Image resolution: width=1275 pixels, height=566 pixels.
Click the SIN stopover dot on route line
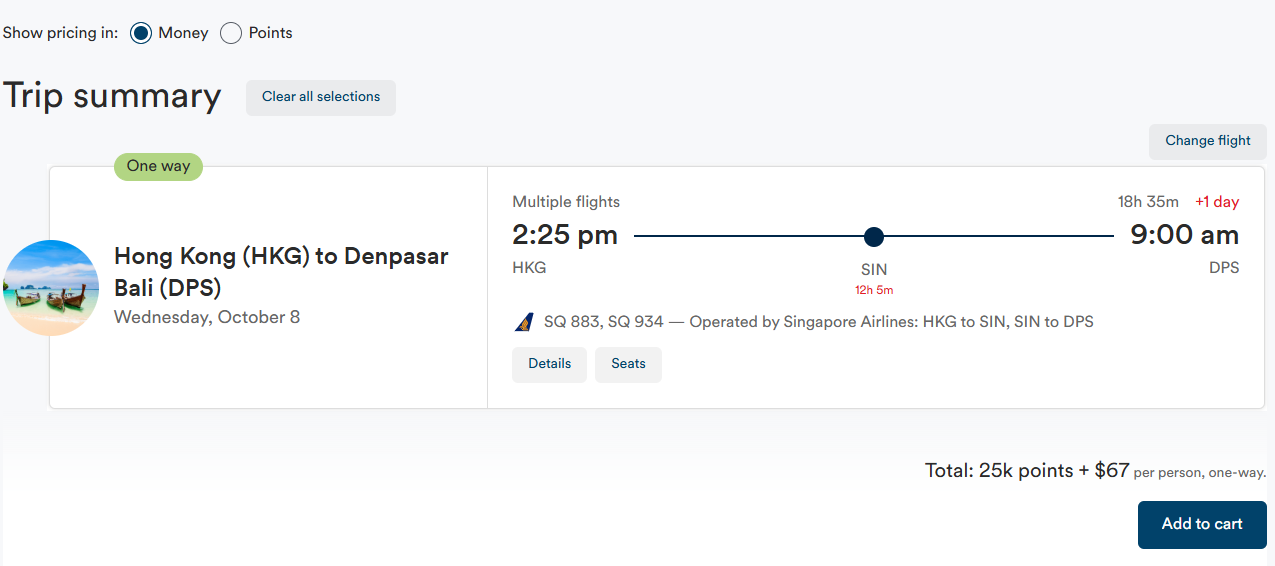(874, 237)
